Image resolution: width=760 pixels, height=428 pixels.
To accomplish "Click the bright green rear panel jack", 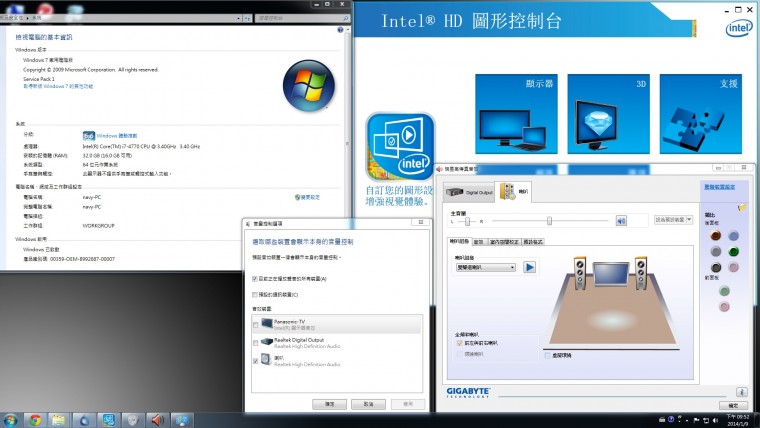I will pyautogui.click(x=734, y=251).
